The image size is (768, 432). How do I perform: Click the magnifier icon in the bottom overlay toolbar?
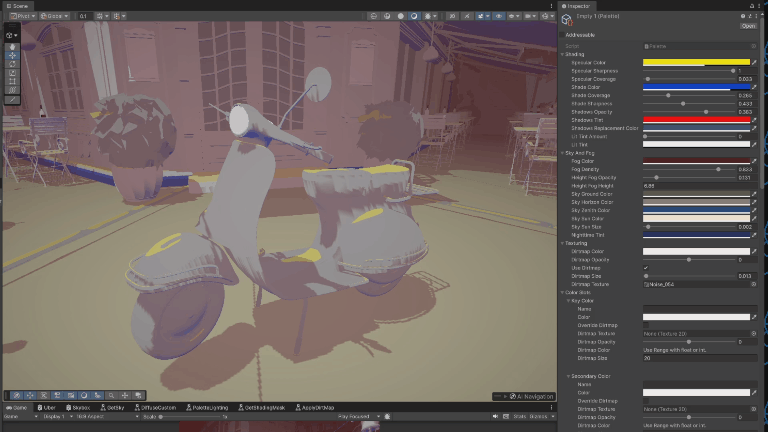(x=111, y=395)
